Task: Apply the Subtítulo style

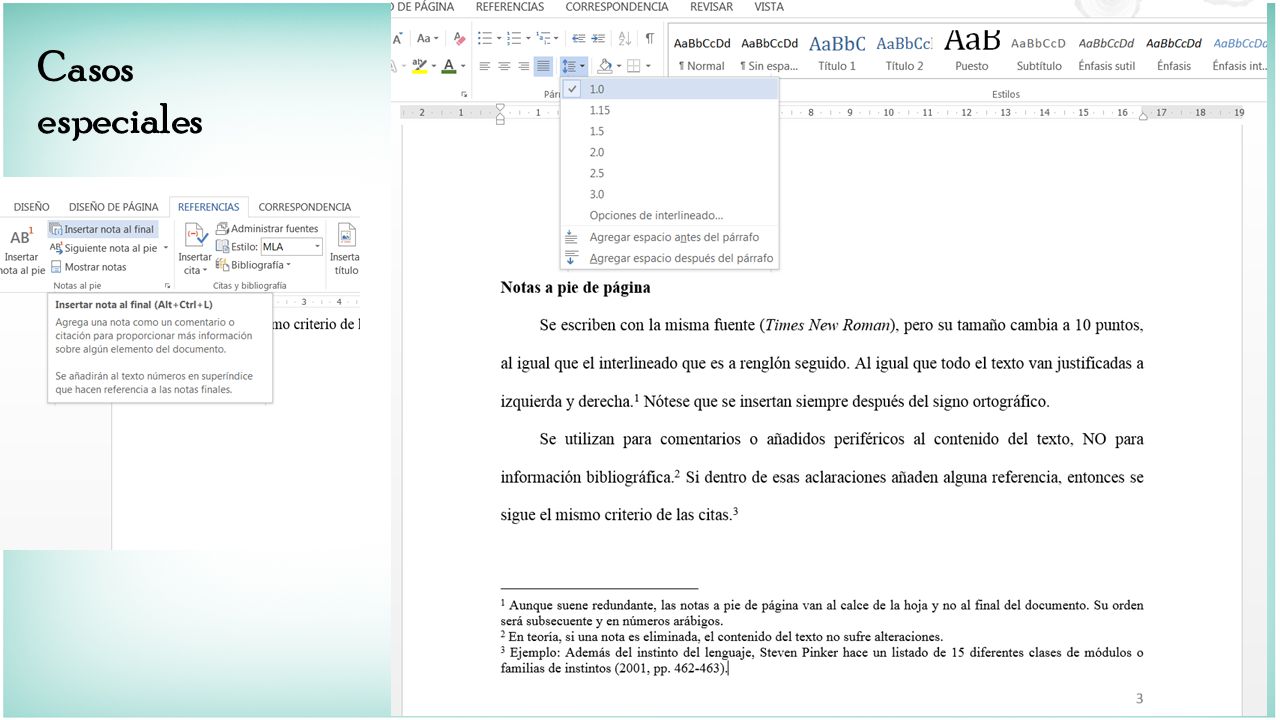Action: click(1039, 53)
